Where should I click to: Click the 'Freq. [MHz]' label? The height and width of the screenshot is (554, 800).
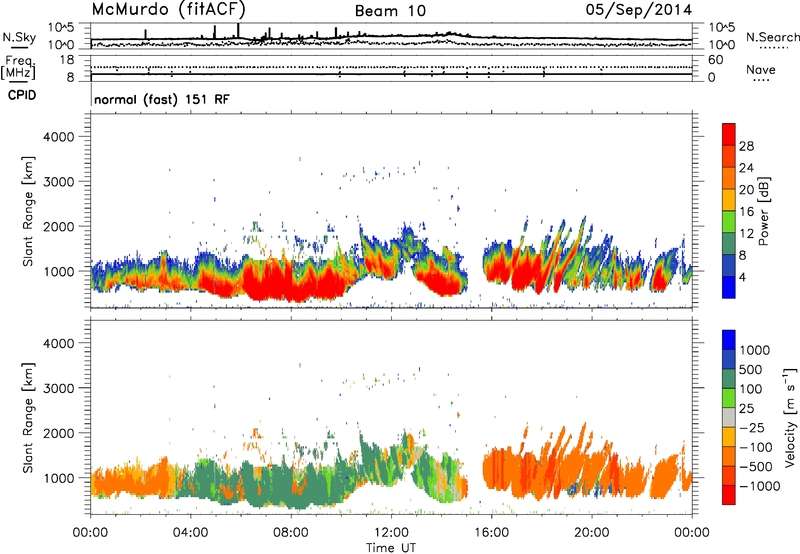19,68
